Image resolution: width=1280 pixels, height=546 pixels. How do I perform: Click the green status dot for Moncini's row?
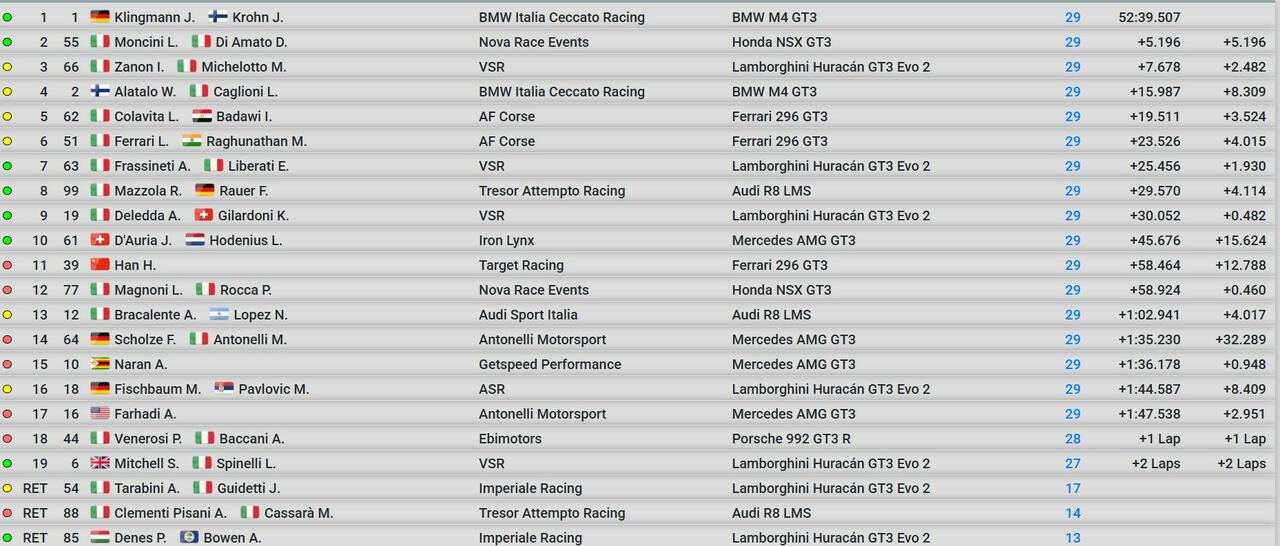pos(8,42)
